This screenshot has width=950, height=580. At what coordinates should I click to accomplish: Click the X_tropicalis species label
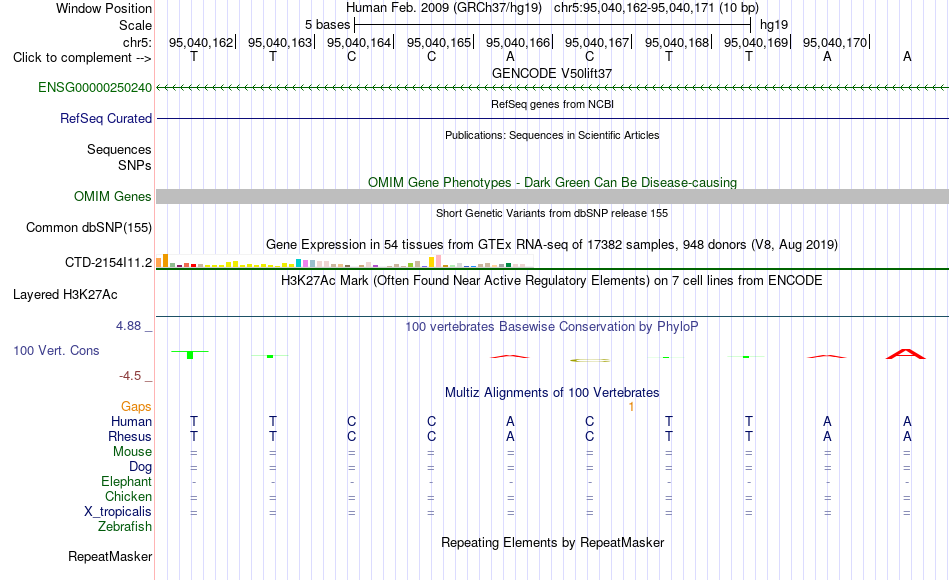[x=118, y=512]
